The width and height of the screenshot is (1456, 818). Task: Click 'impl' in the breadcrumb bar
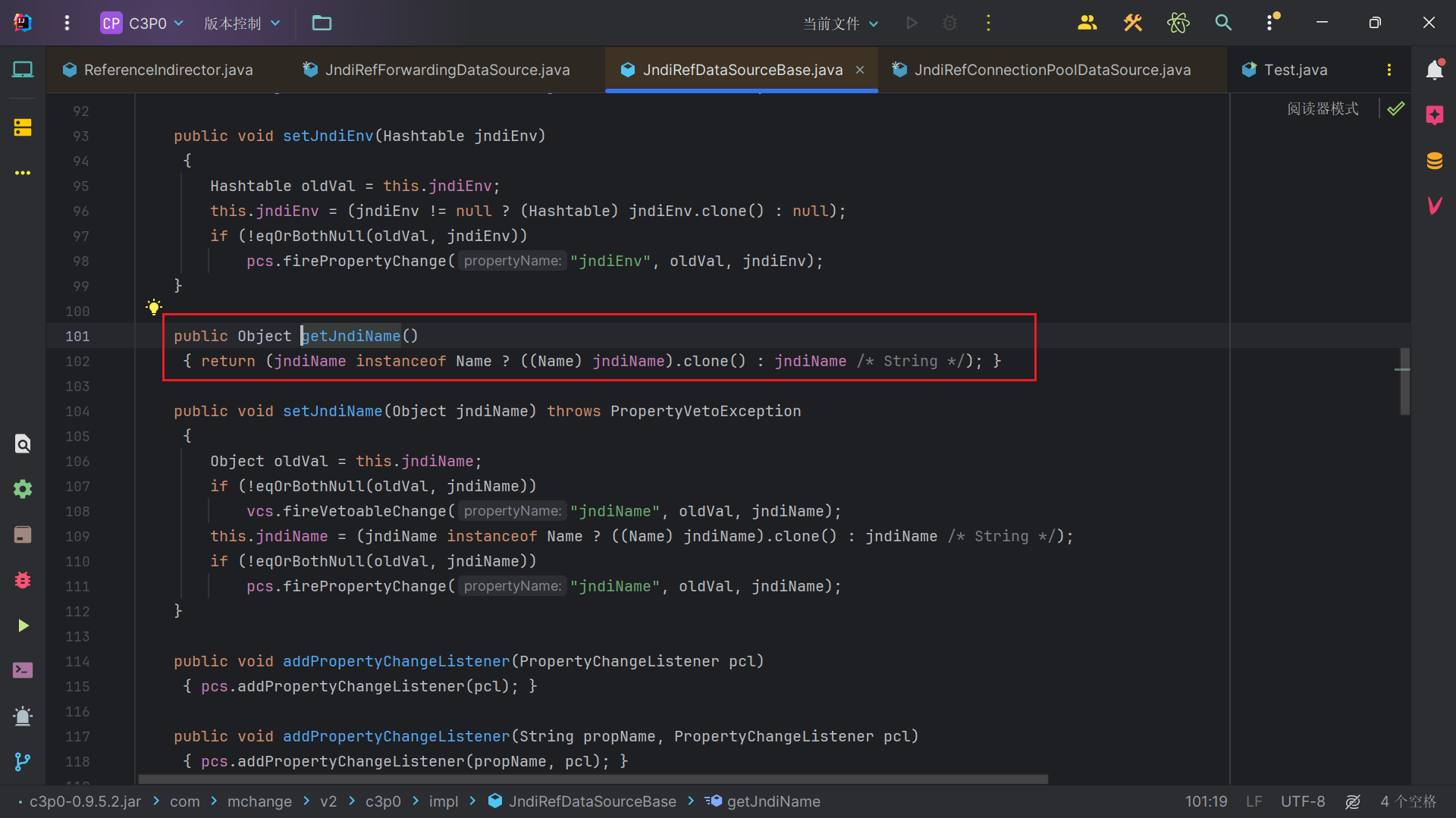pos(444,801)
